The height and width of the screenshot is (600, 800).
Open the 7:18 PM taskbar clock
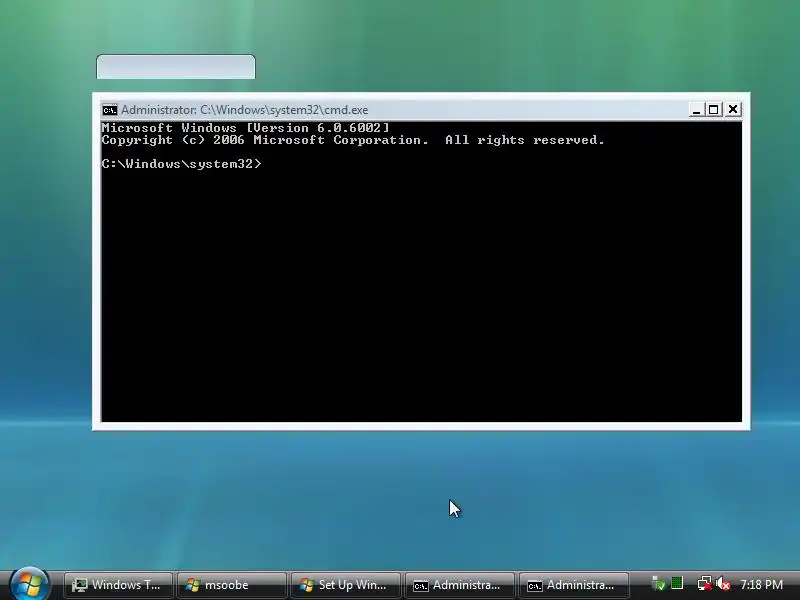pos(761,585)
